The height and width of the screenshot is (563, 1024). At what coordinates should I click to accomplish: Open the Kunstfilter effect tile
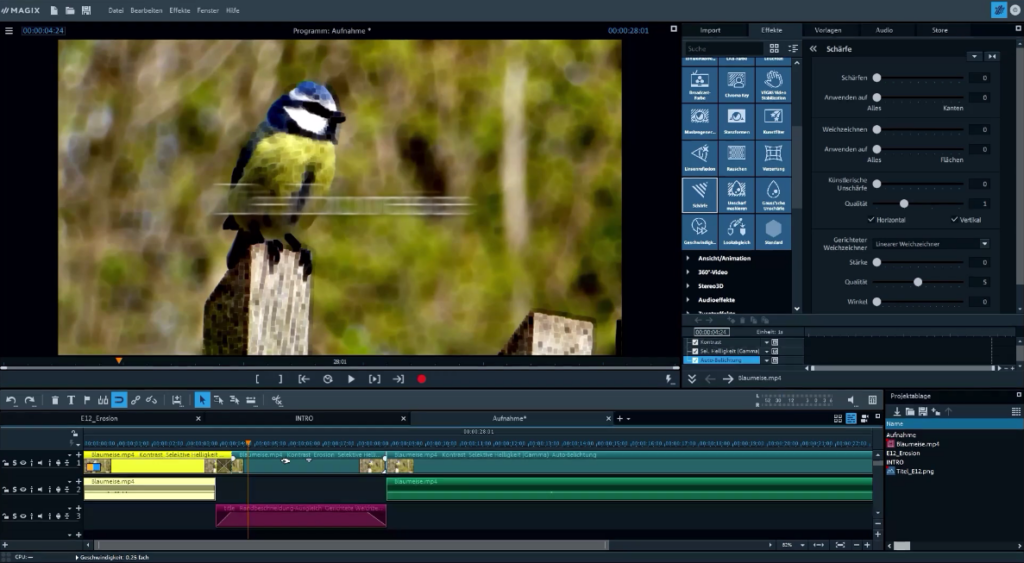(773, 121)
